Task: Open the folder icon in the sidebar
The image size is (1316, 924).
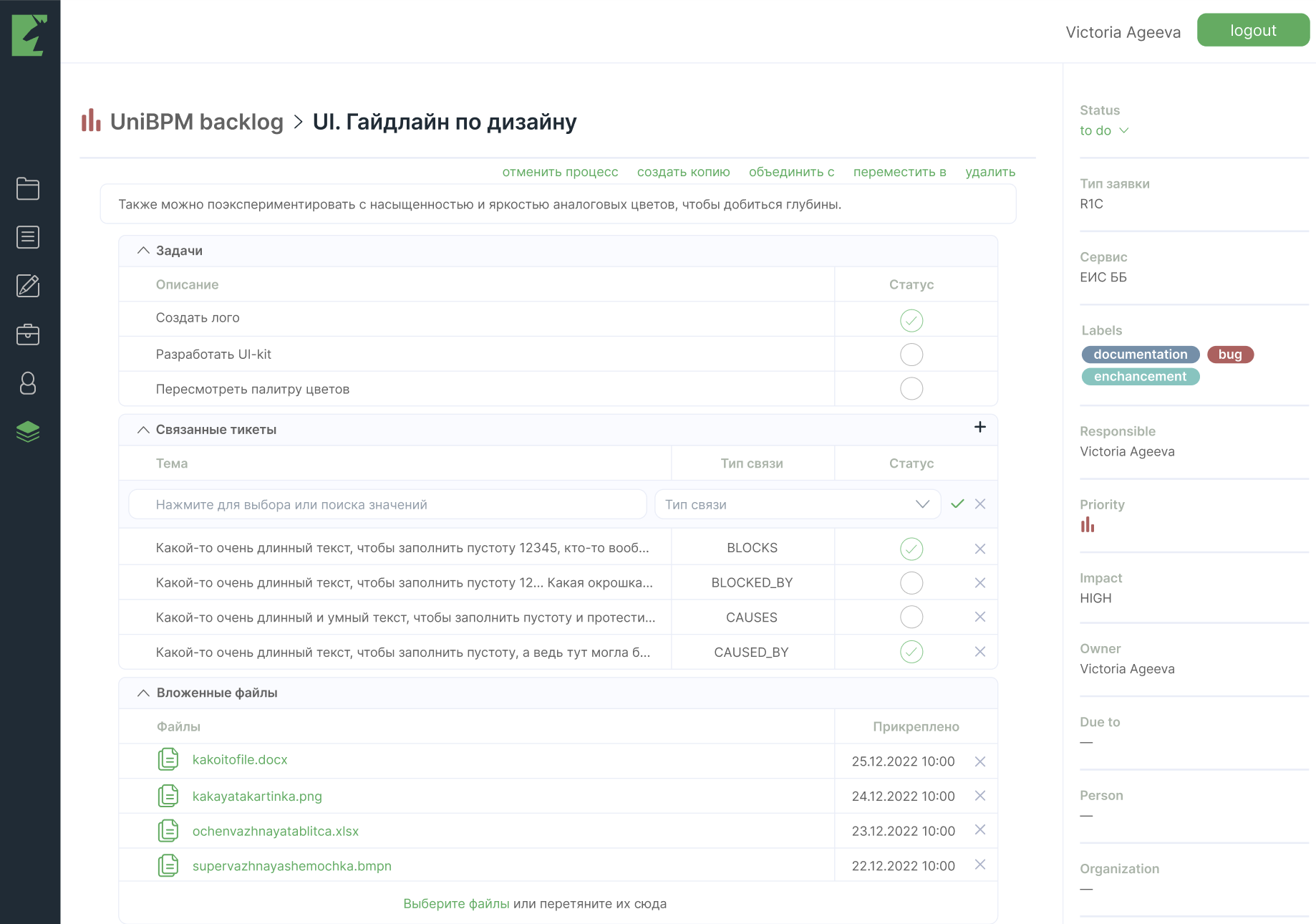Action: (x=28, y=188)
